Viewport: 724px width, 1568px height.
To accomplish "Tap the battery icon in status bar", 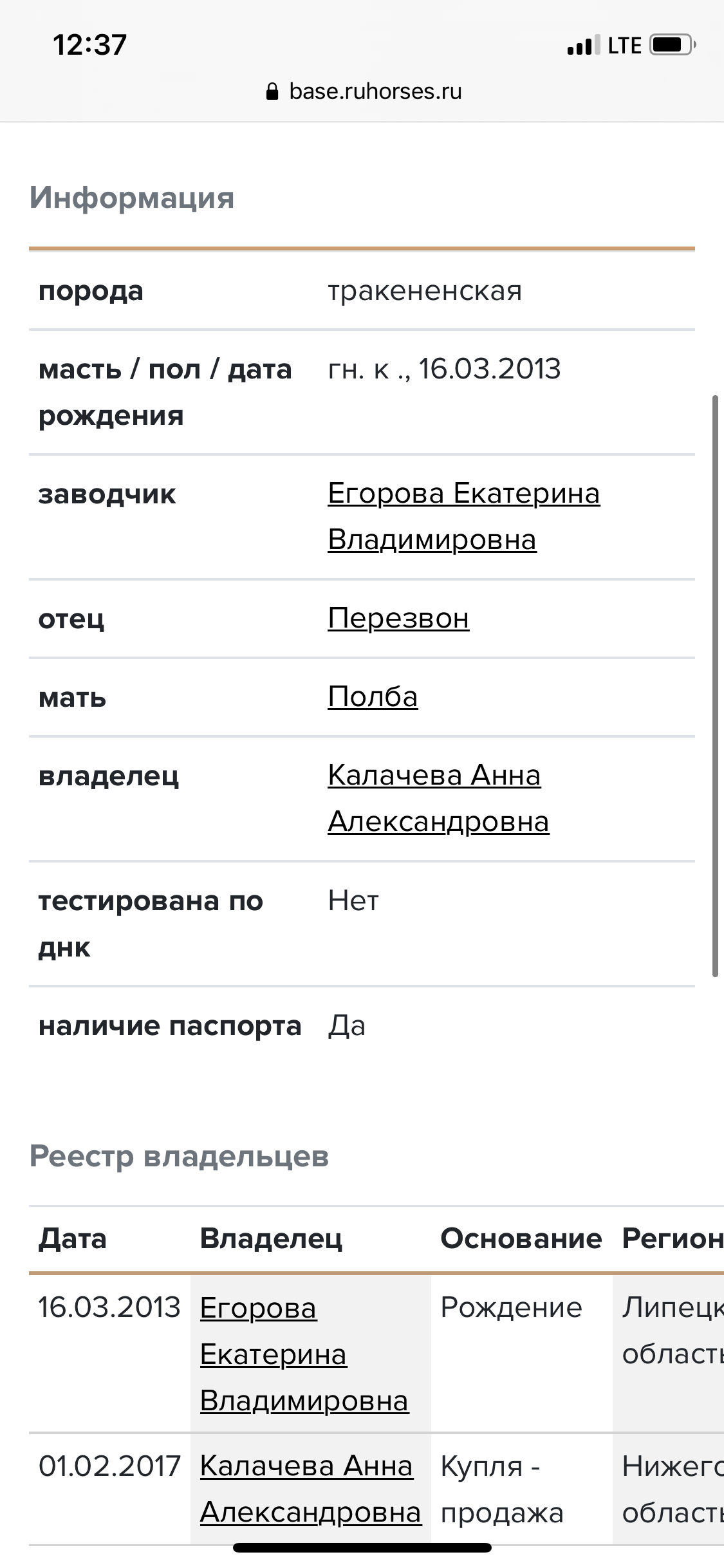I will tap(673, 45).
